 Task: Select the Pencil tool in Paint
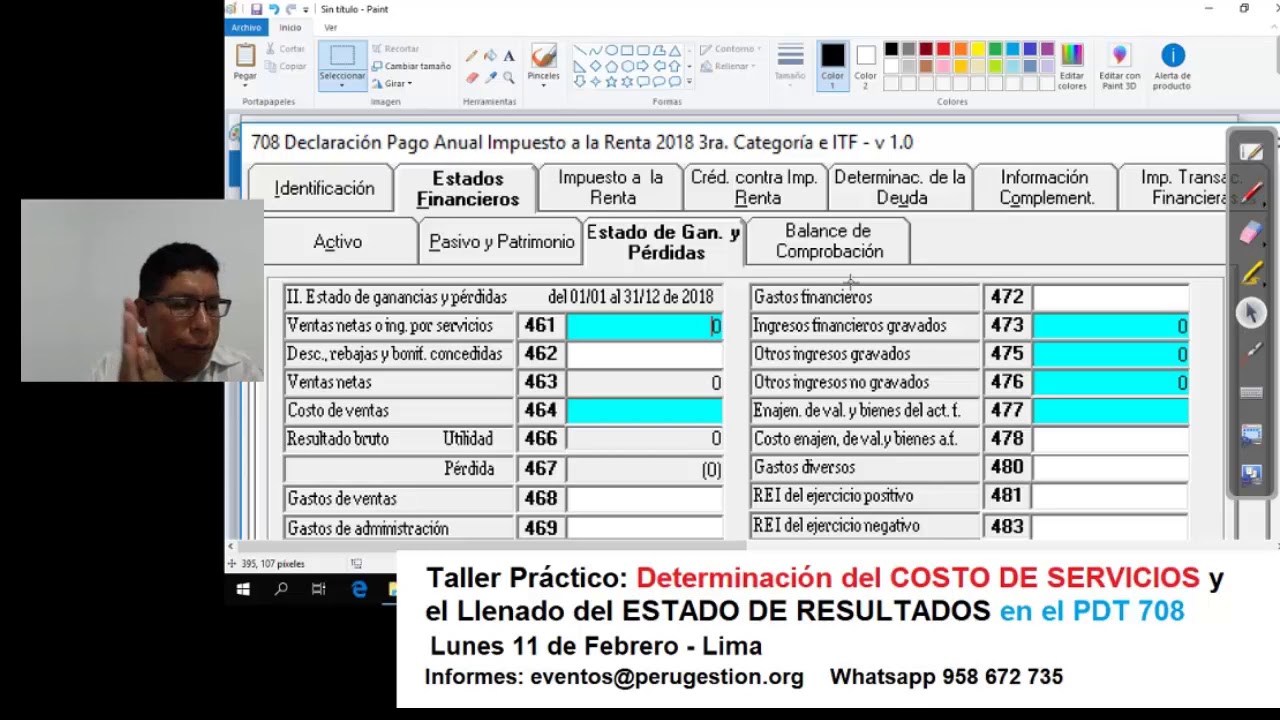coord(471,57)
